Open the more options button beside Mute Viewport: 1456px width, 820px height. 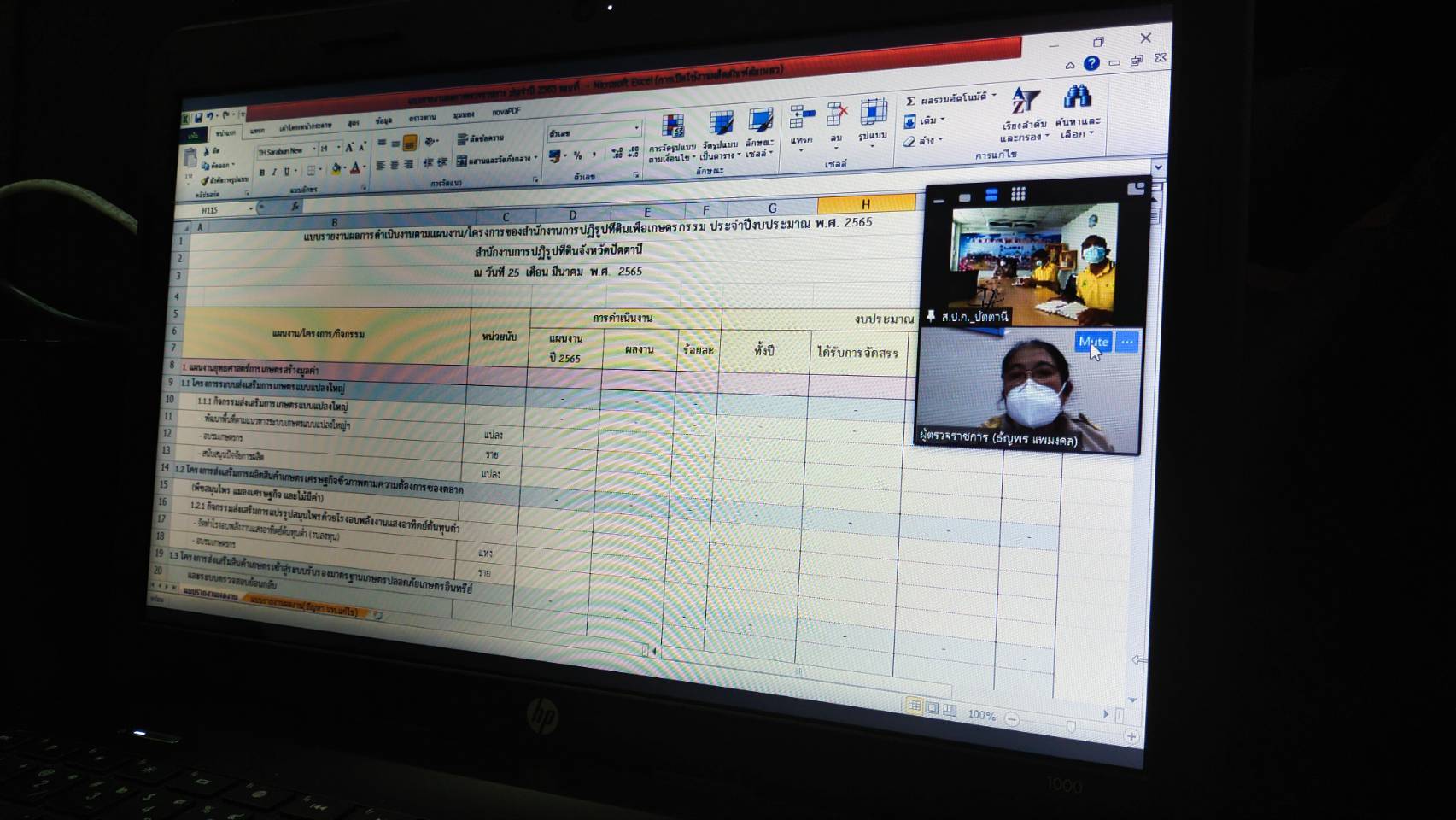(1127, 342)
